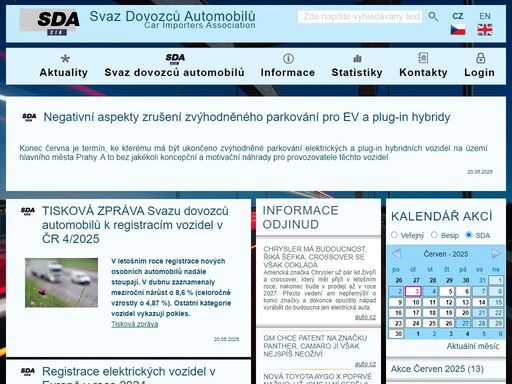Select calendar day 30 in last row
This screenshot has height=384, width=512.
point(397,334)
